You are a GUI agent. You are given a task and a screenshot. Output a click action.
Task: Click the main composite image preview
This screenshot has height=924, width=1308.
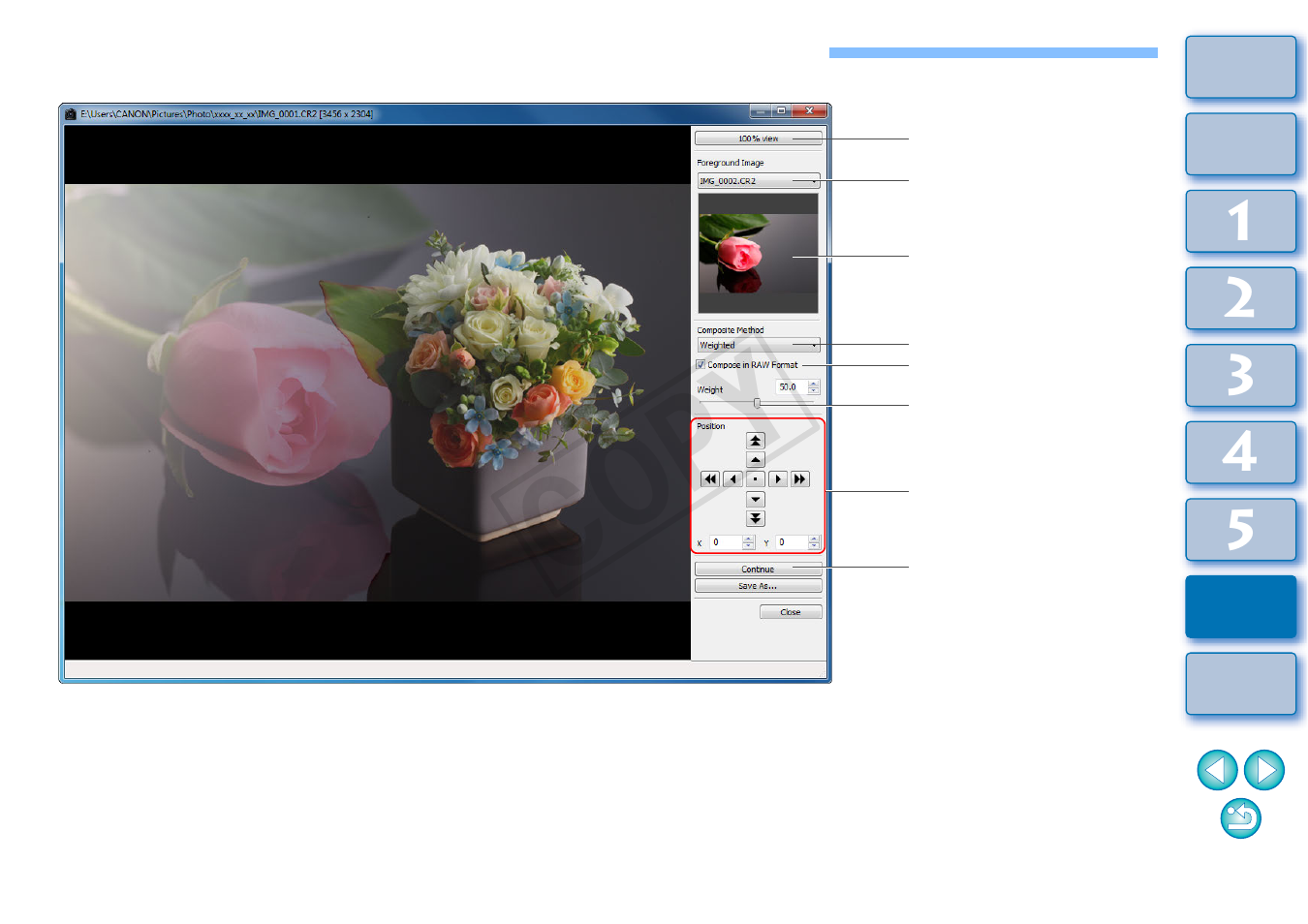(378, 392)
